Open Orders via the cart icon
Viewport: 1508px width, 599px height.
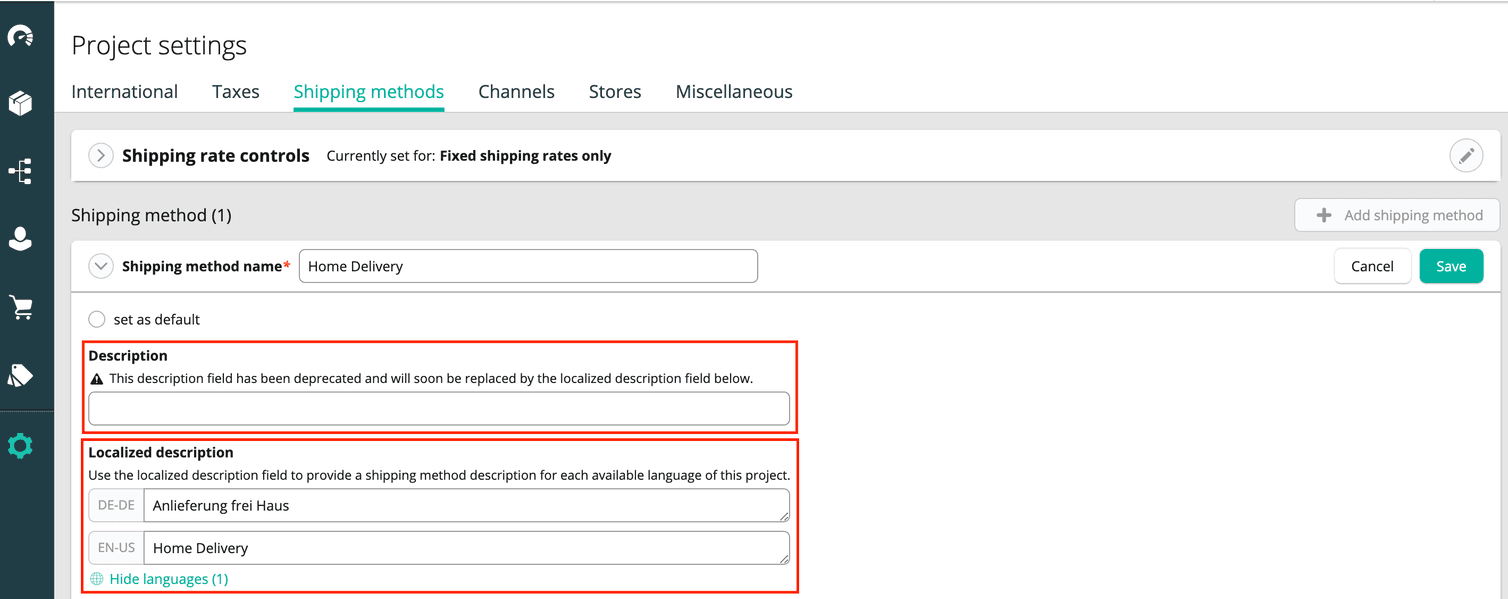22,307
